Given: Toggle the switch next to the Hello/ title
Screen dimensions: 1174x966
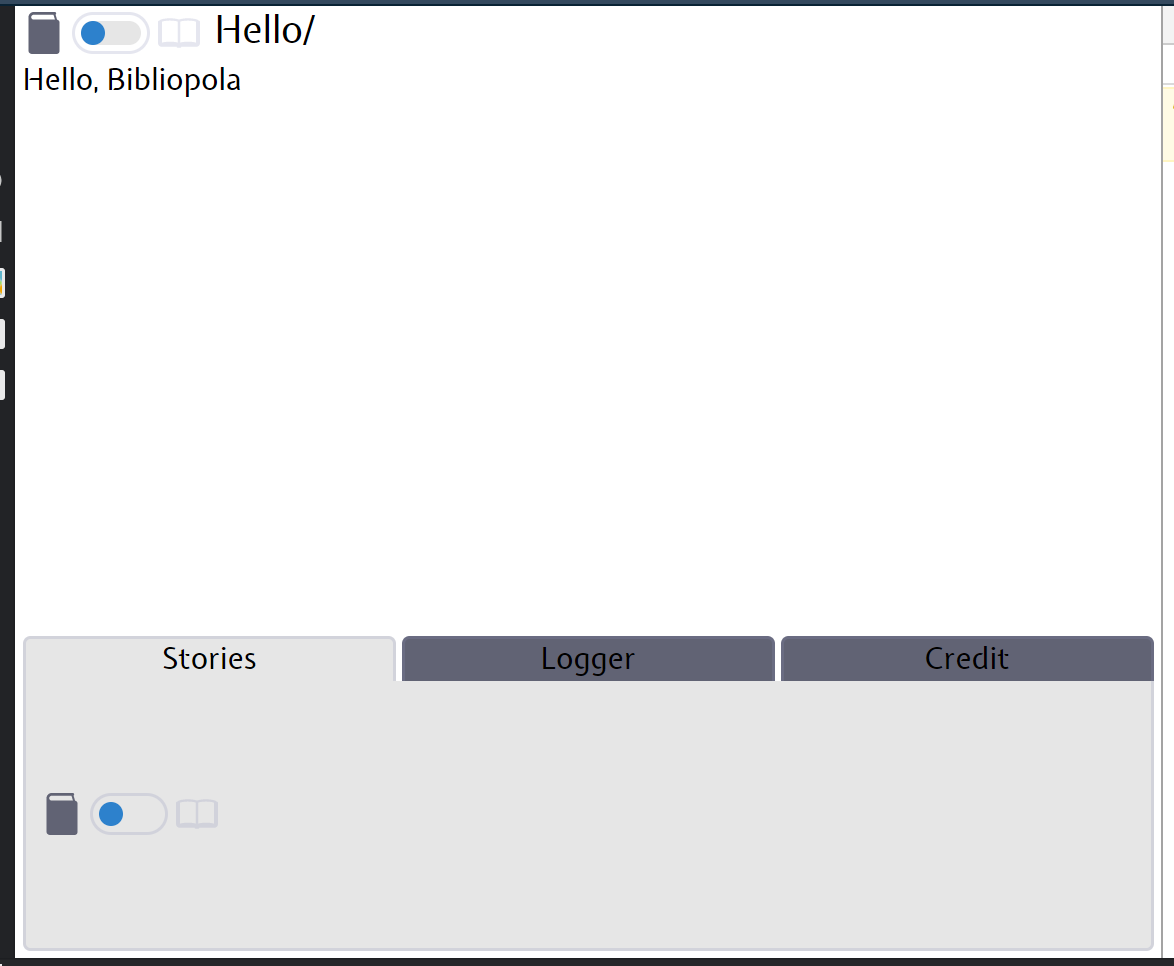Looking at the screenshot, I should pyautogui.click(x=111, y=33).
